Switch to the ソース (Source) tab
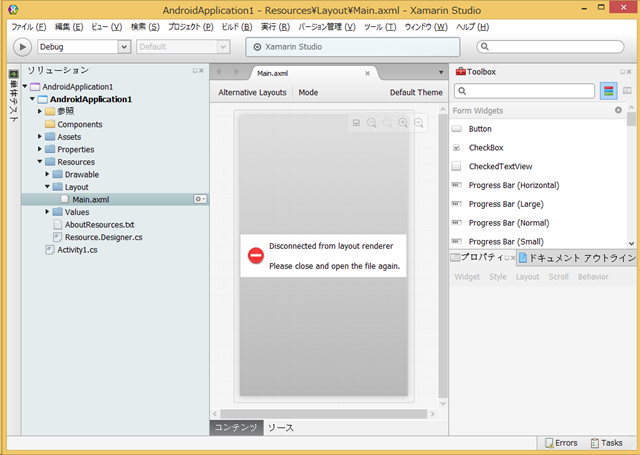Viewport: 640px width, 455px height. [x=280, y=427]
